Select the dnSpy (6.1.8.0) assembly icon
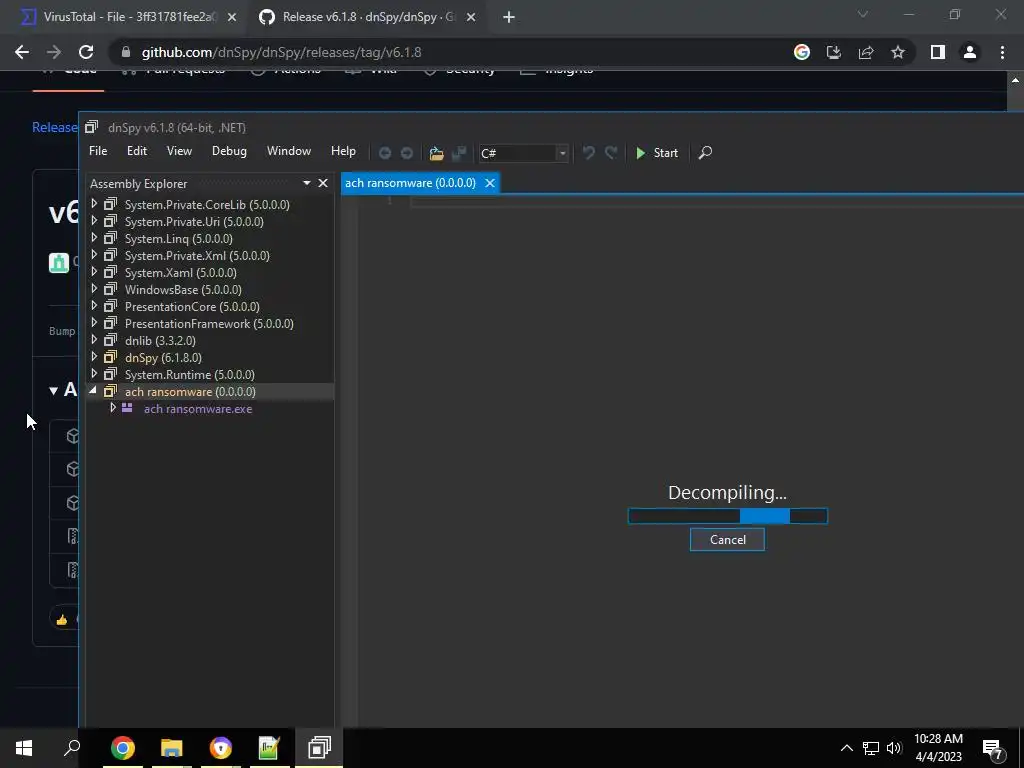 pos(110,357)
